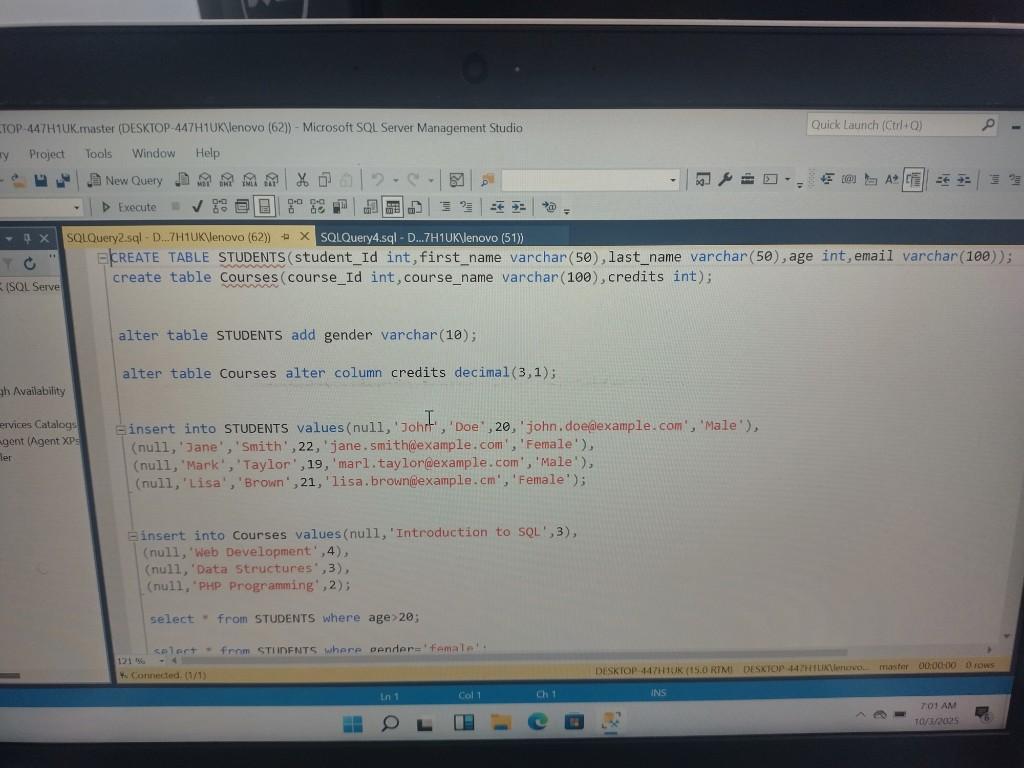
Task: Open the Tools menu
Action: (99, 153)
